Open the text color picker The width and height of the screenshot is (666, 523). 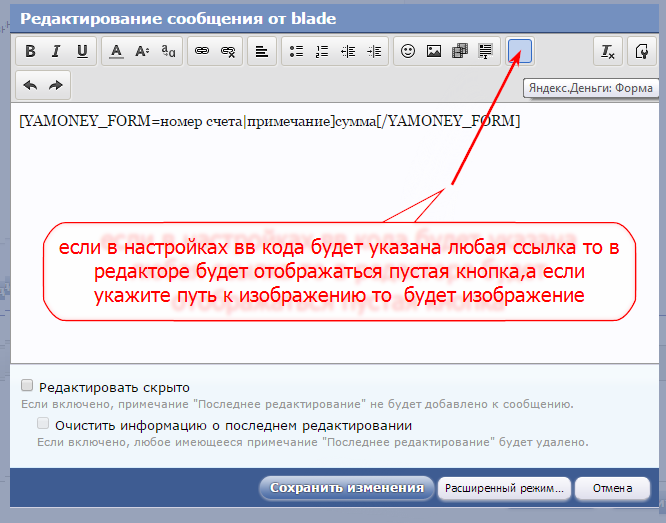(x=116, y=51)
